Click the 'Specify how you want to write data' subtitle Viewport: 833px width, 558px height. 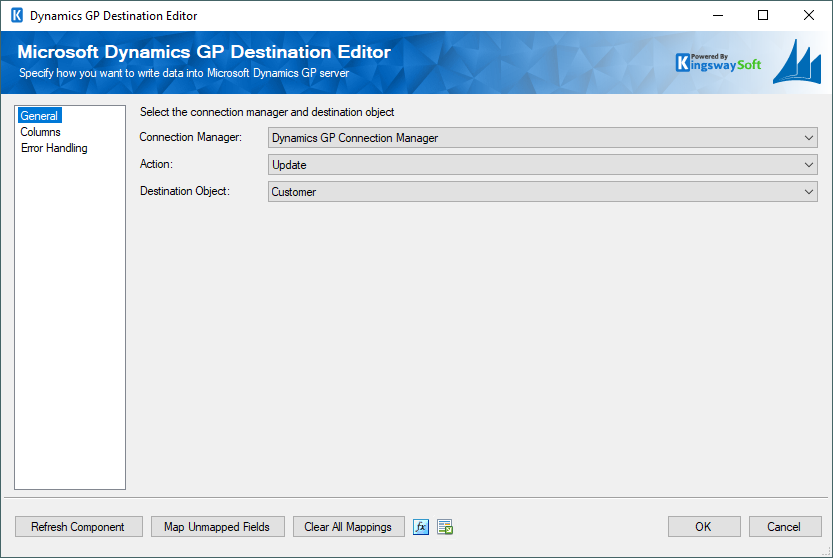coord(184,73)
